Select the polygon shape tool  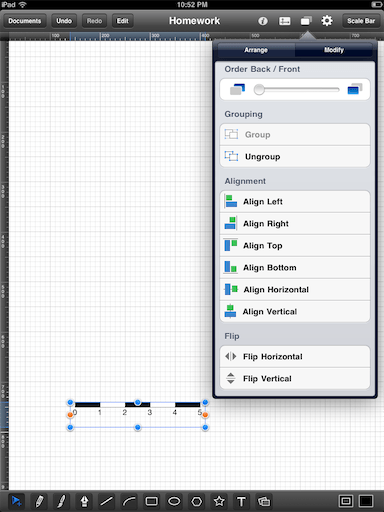[x=197, y=501]
